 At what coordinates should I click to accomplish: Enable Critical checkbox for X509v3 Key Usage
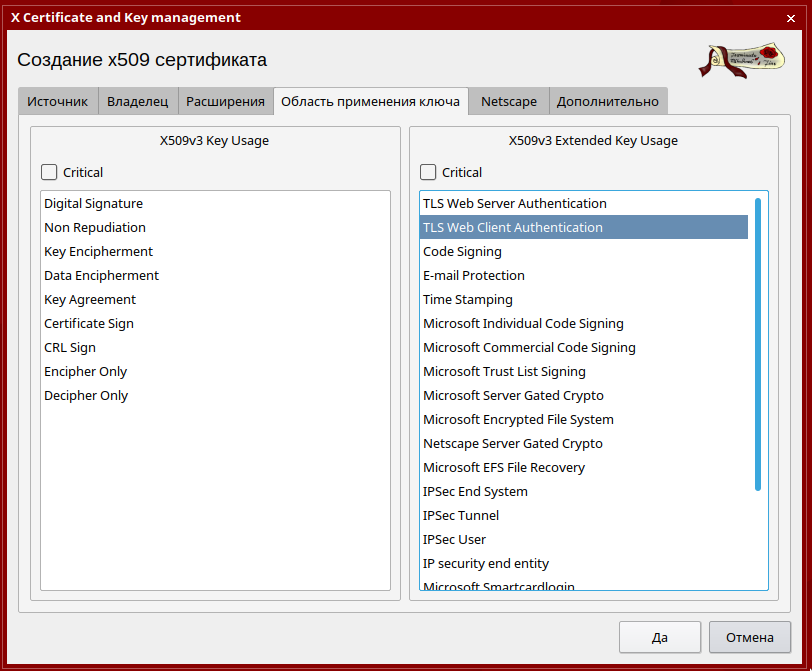[49, 172]
